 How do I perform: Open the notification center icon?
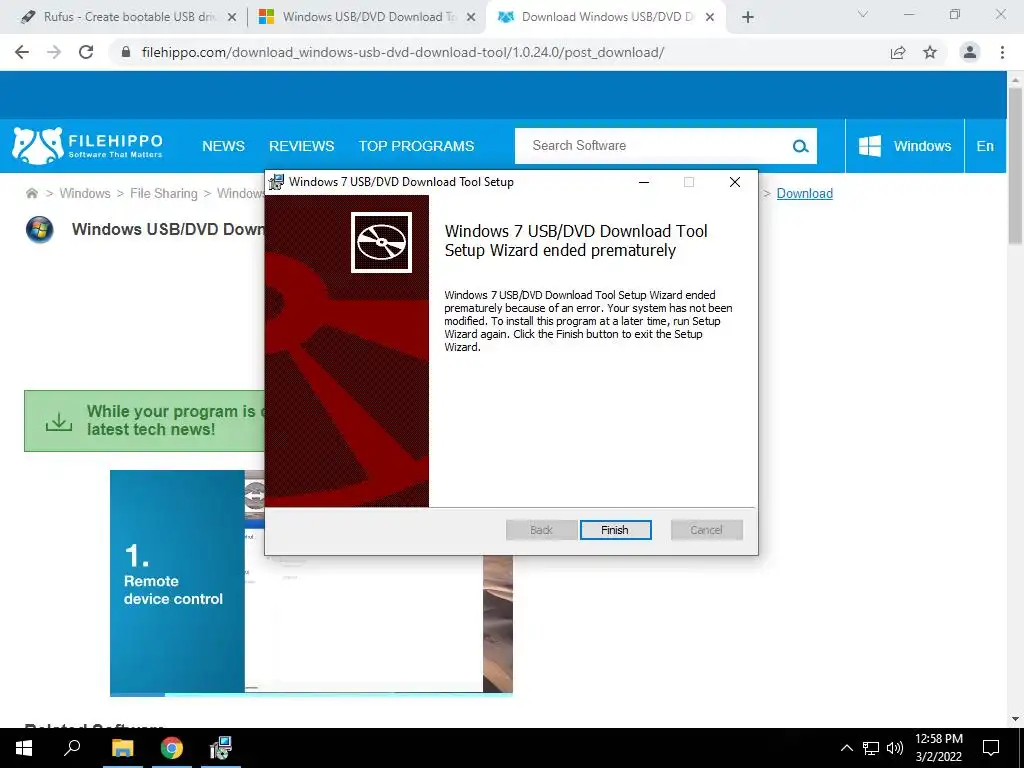(x=991, y=748)
